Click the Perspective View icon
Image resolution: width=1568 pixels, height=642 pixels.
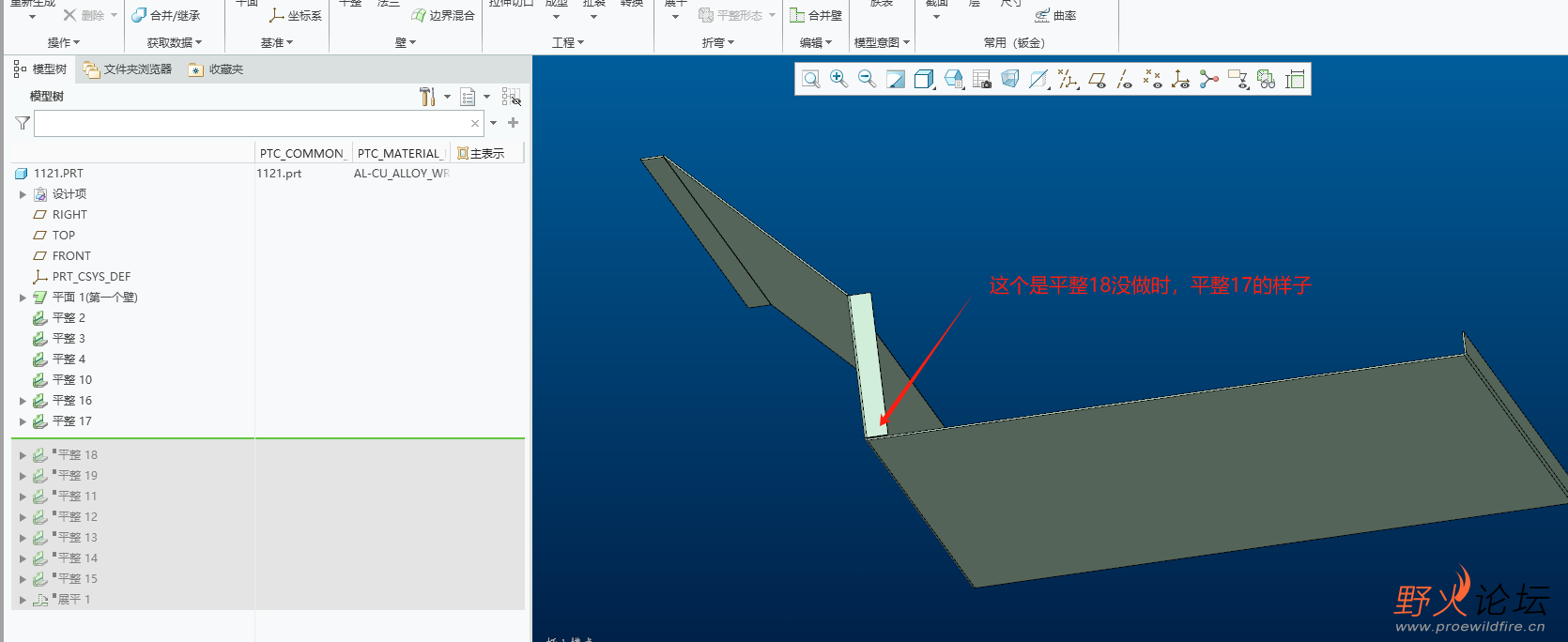tap(1010, 80)
